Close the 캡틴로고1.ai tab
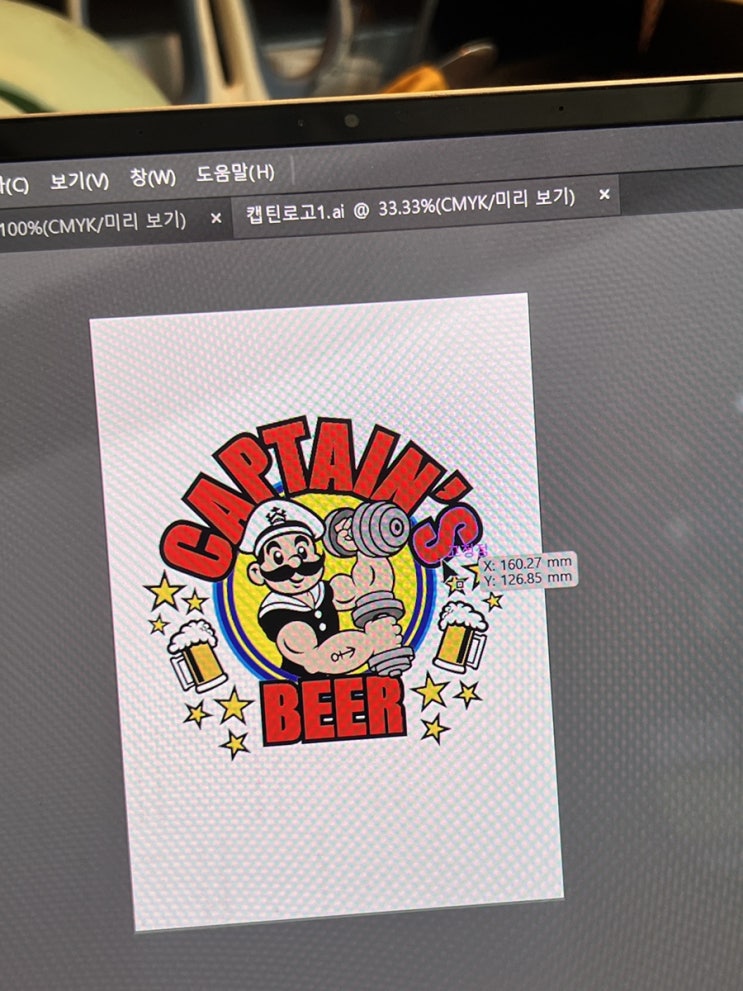 (x=605, y=194)
